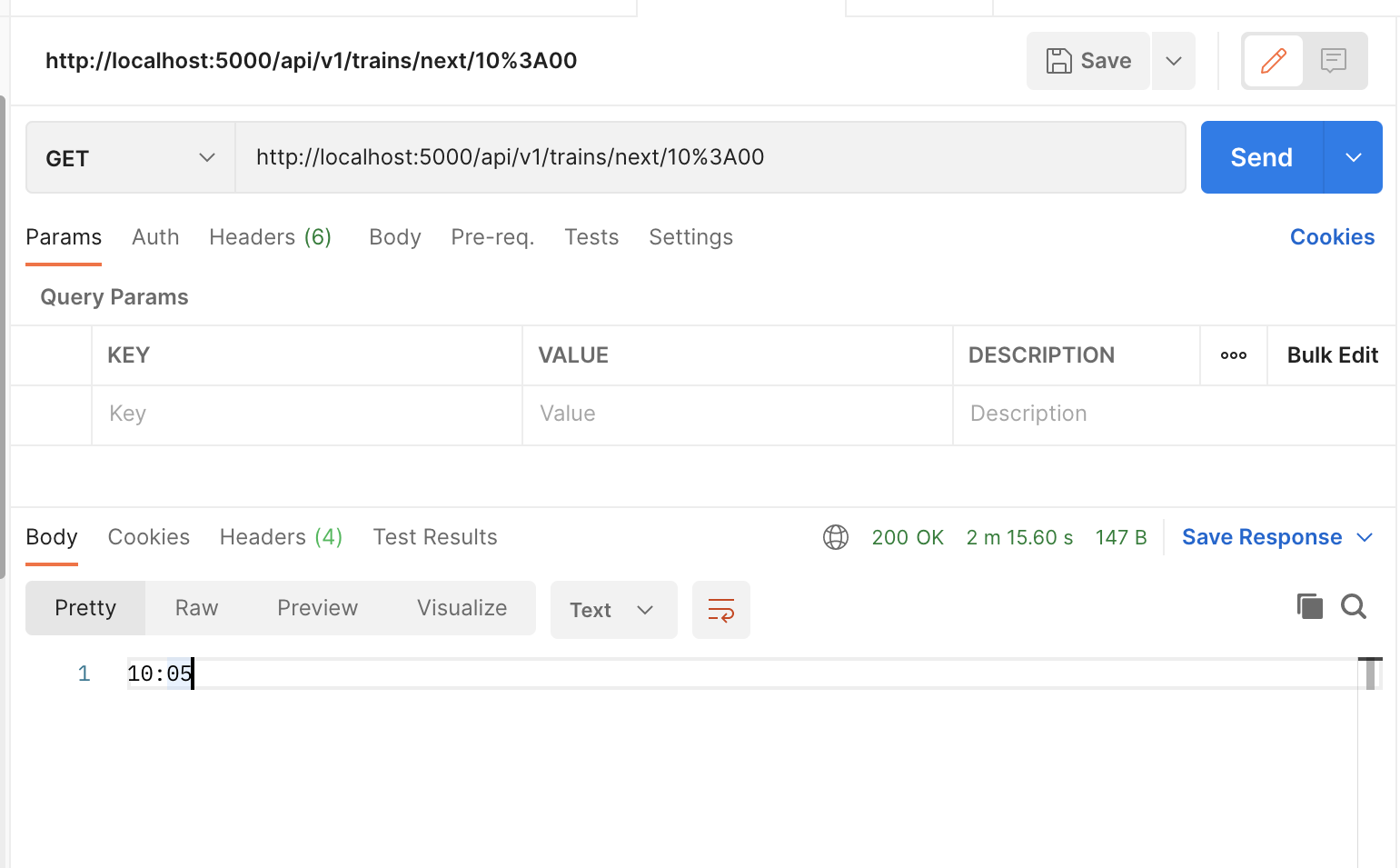View the Test Results tab

tap(435, 537)
